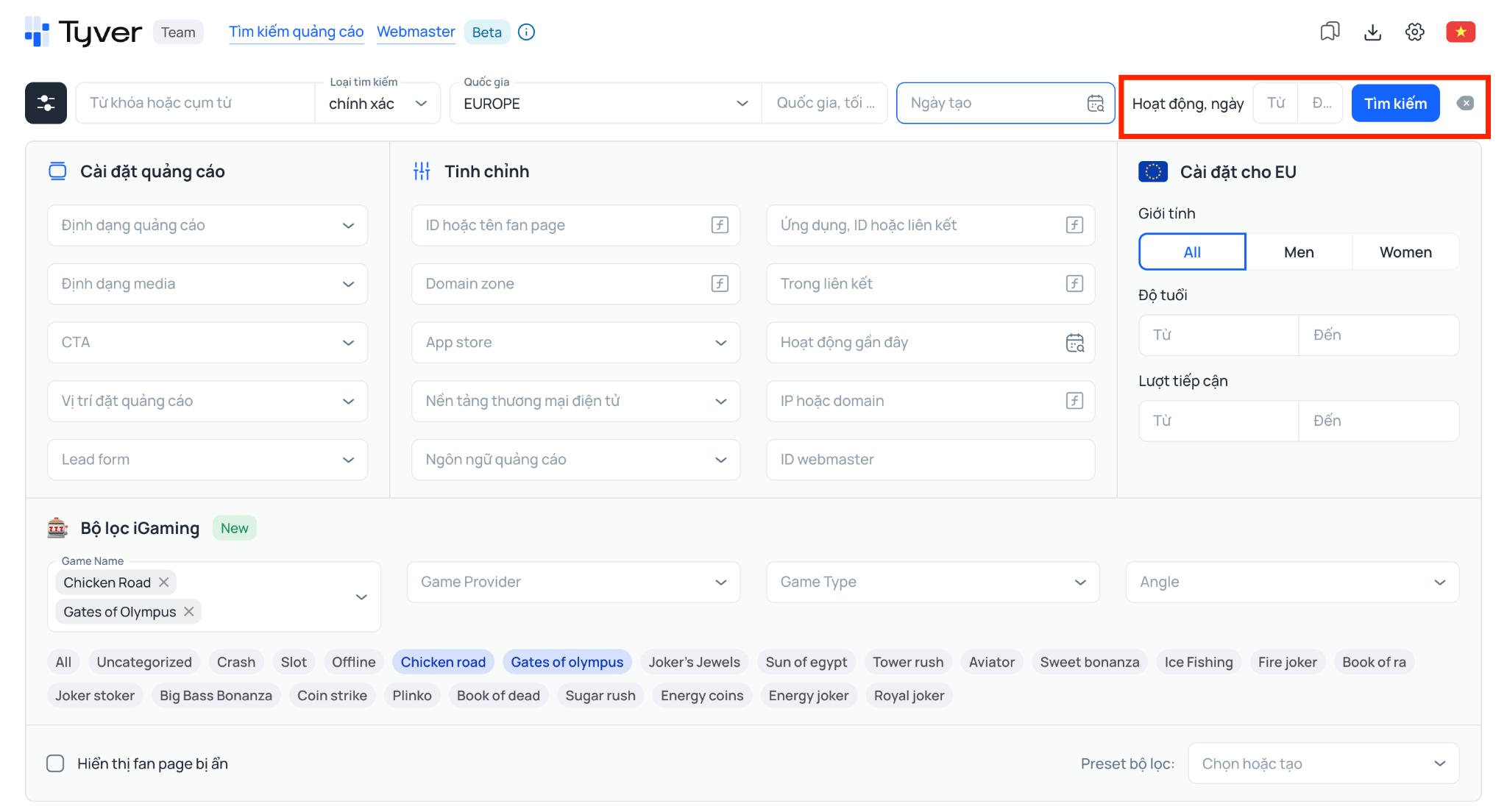
Task: Select Men gender option
Action: (1299, 252)
